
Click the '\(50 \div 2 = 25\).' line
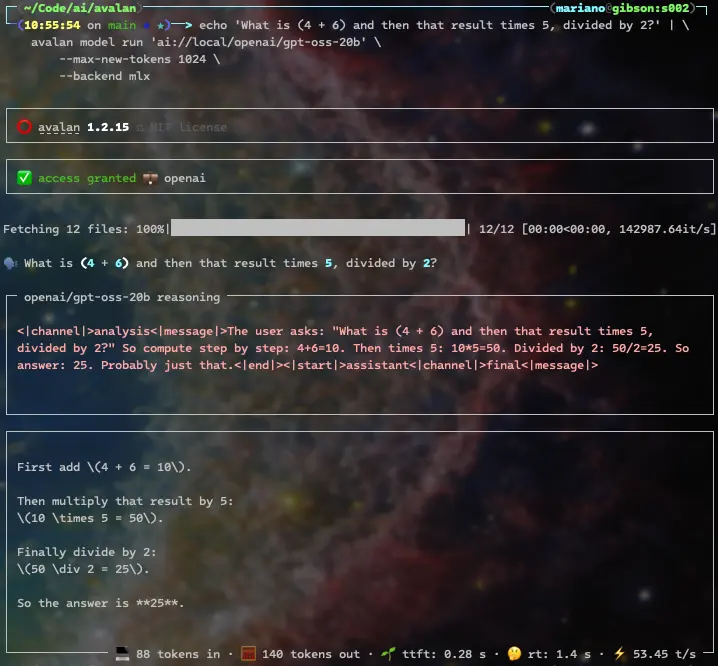pyautogui.click(x=83, y=569)
